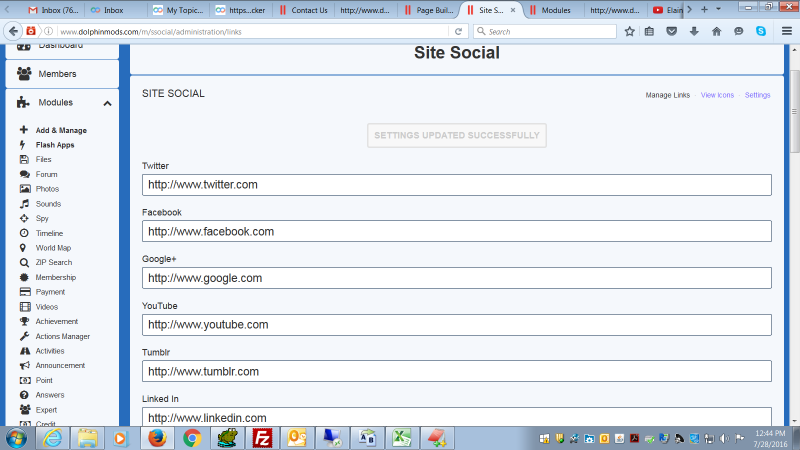Image resolution: width=800 pixels, height=450 pixels.
Task: Open the Firefox Downloads arrow icon
Action: (694, 31)
